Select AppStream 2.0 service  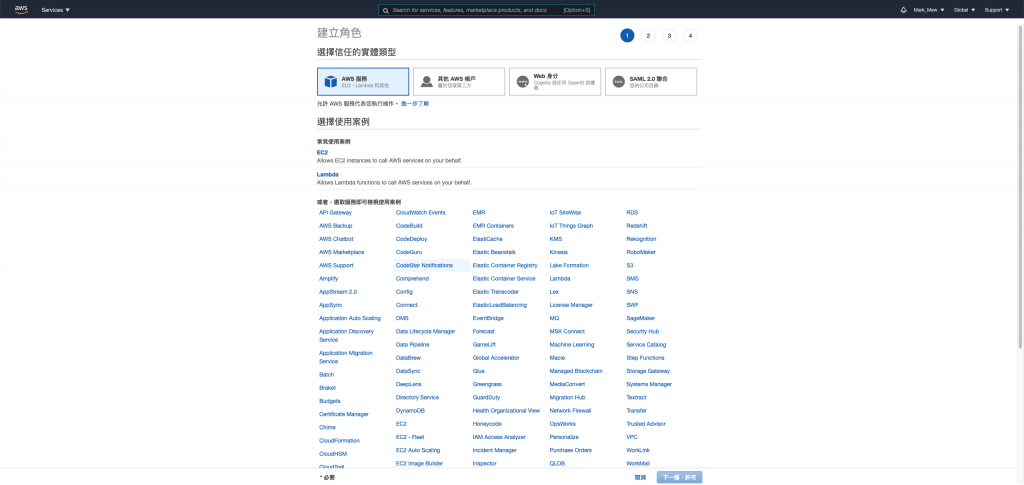[338, 292]
